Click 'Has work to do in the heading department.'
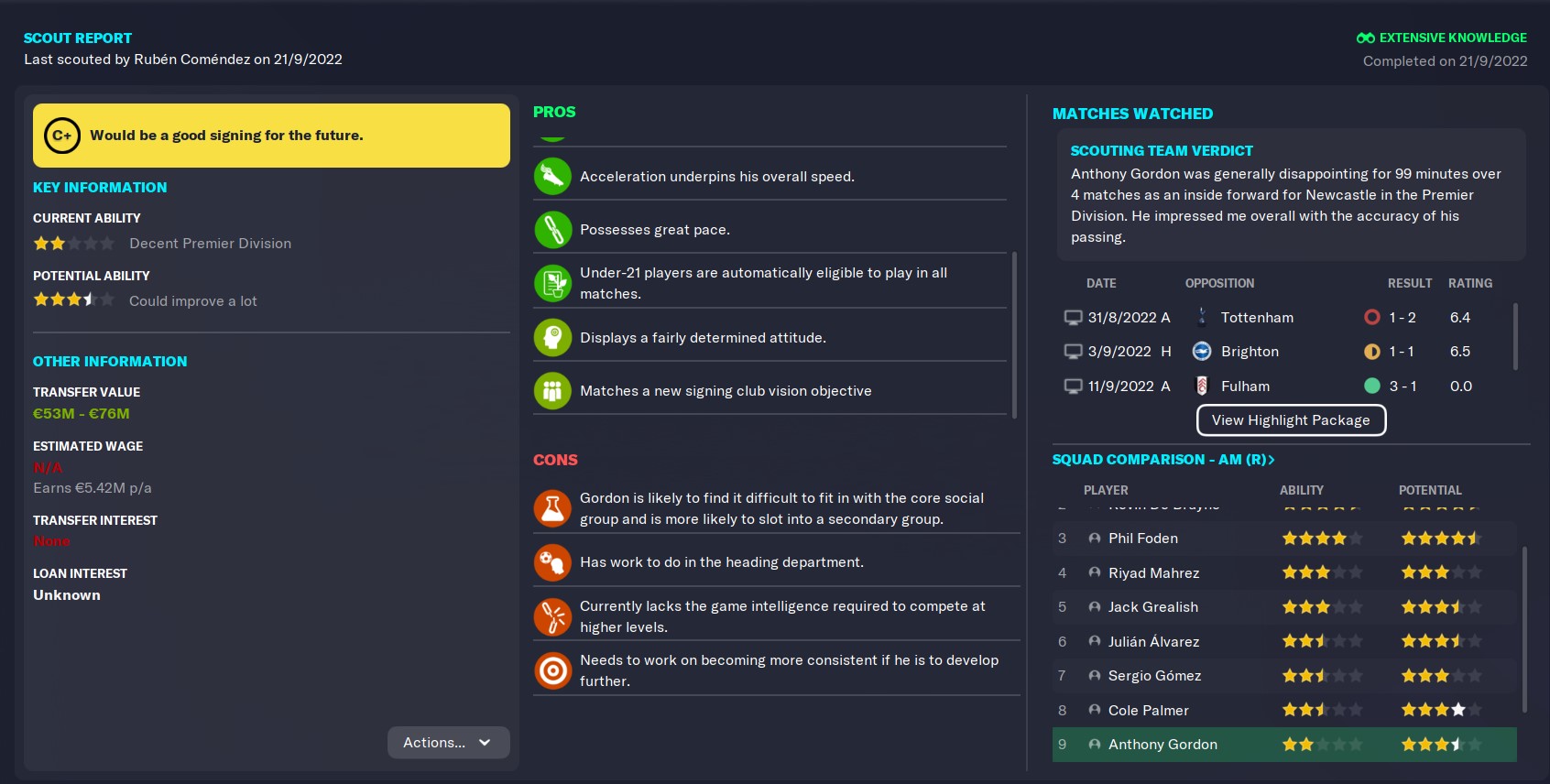The width and height of the screenshot is (1550, 784). 722,562
